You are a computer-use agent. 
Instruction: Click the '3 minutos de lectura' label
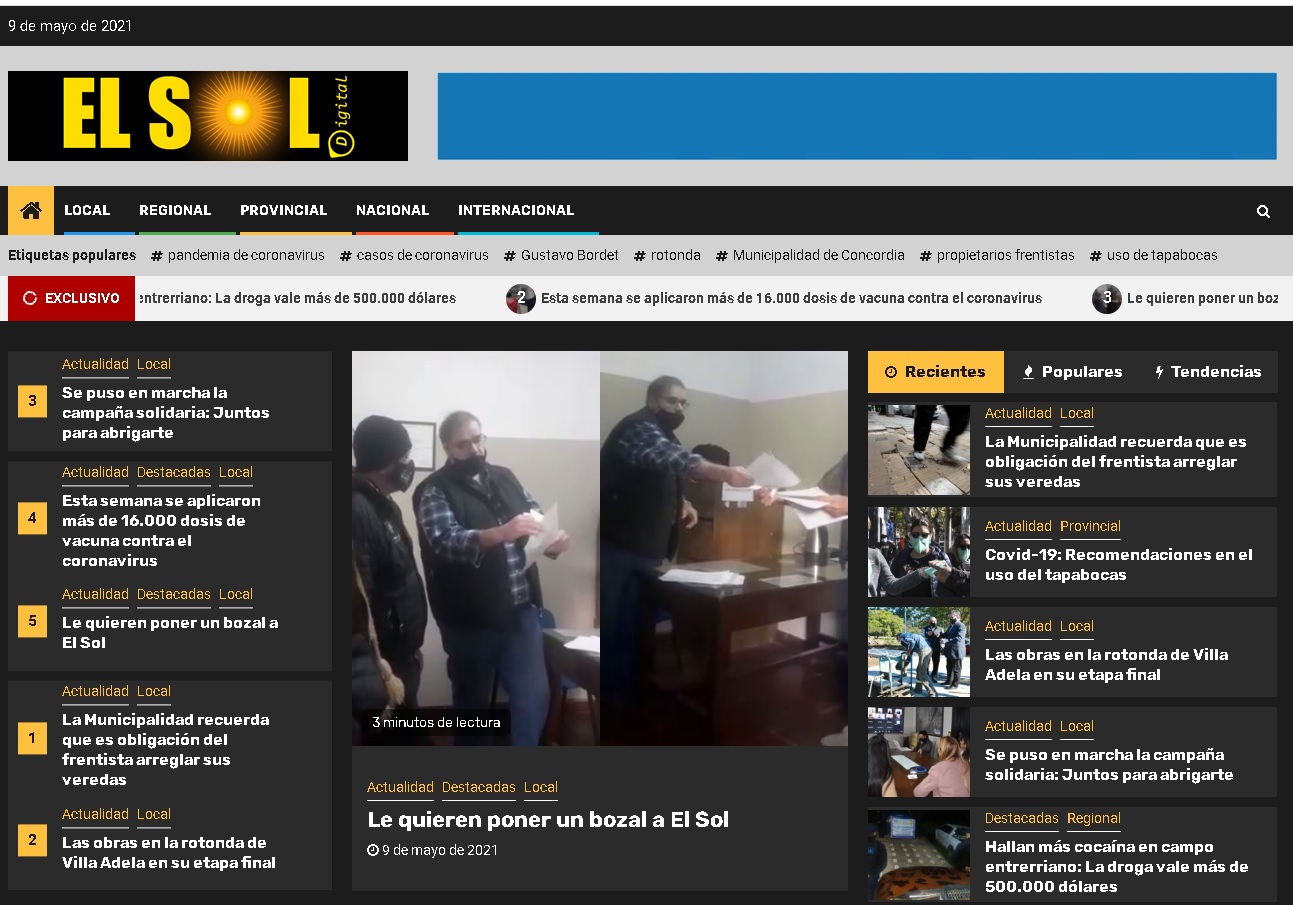click(x=436, y=722)
